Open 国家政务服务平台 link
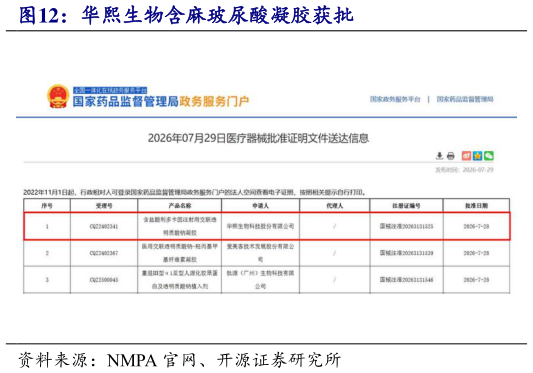 395,99
